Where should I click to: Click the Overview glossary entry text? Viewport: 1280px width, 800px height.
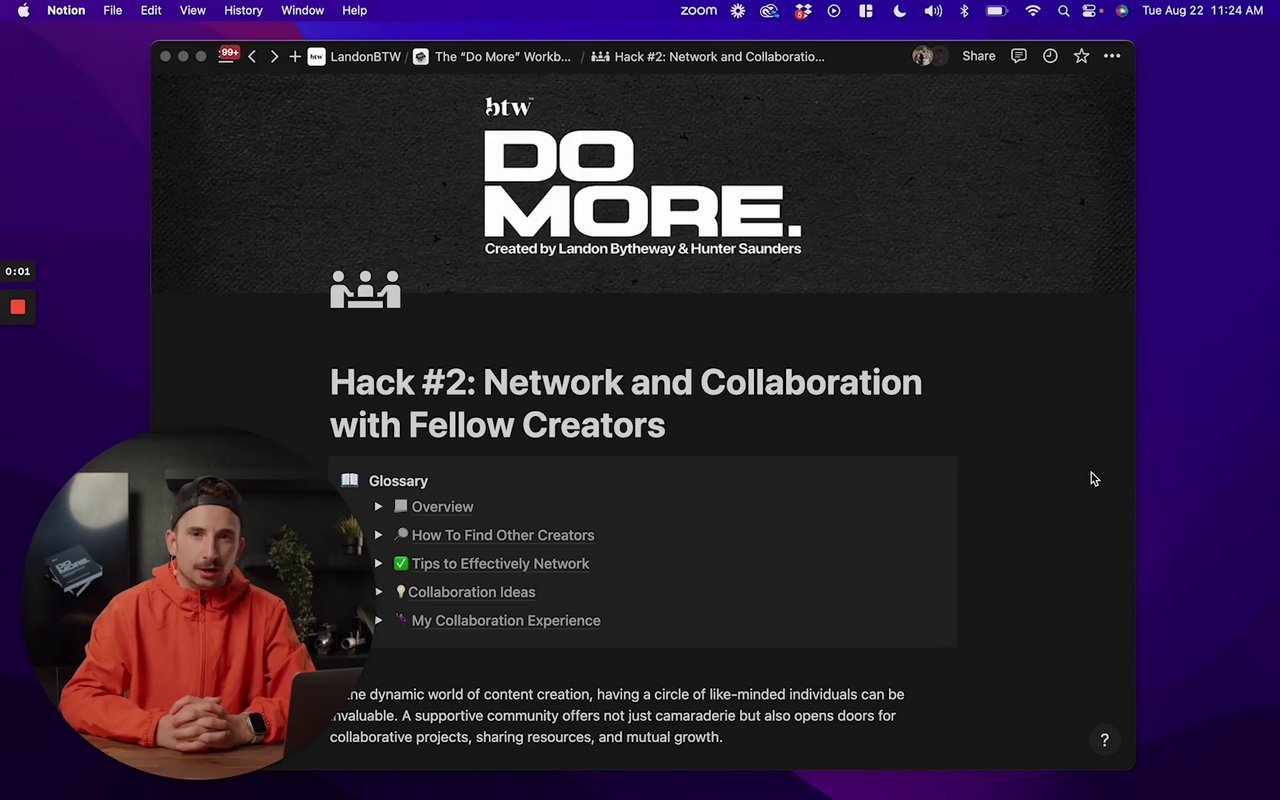tap(442, 507)
